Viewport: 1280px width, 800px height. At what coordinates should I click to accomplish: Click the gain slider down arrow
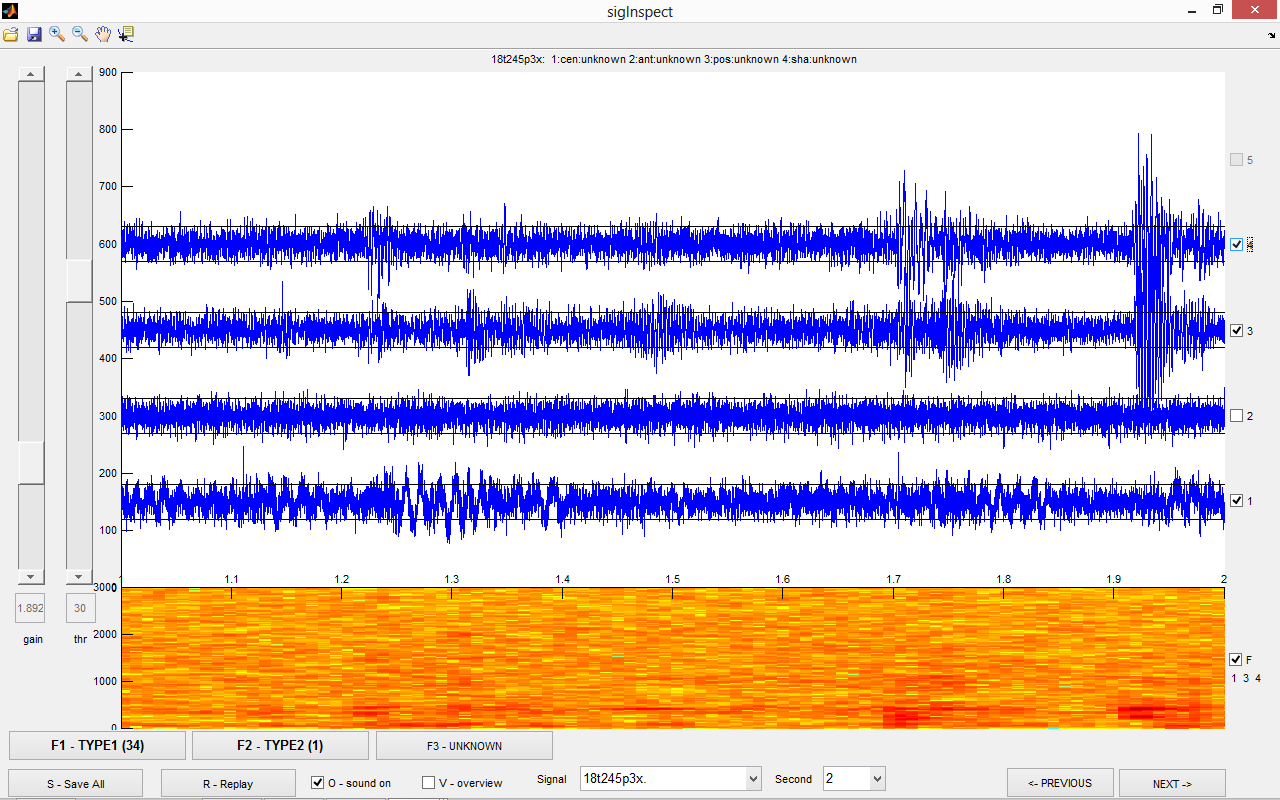click(x=32, y=577)
